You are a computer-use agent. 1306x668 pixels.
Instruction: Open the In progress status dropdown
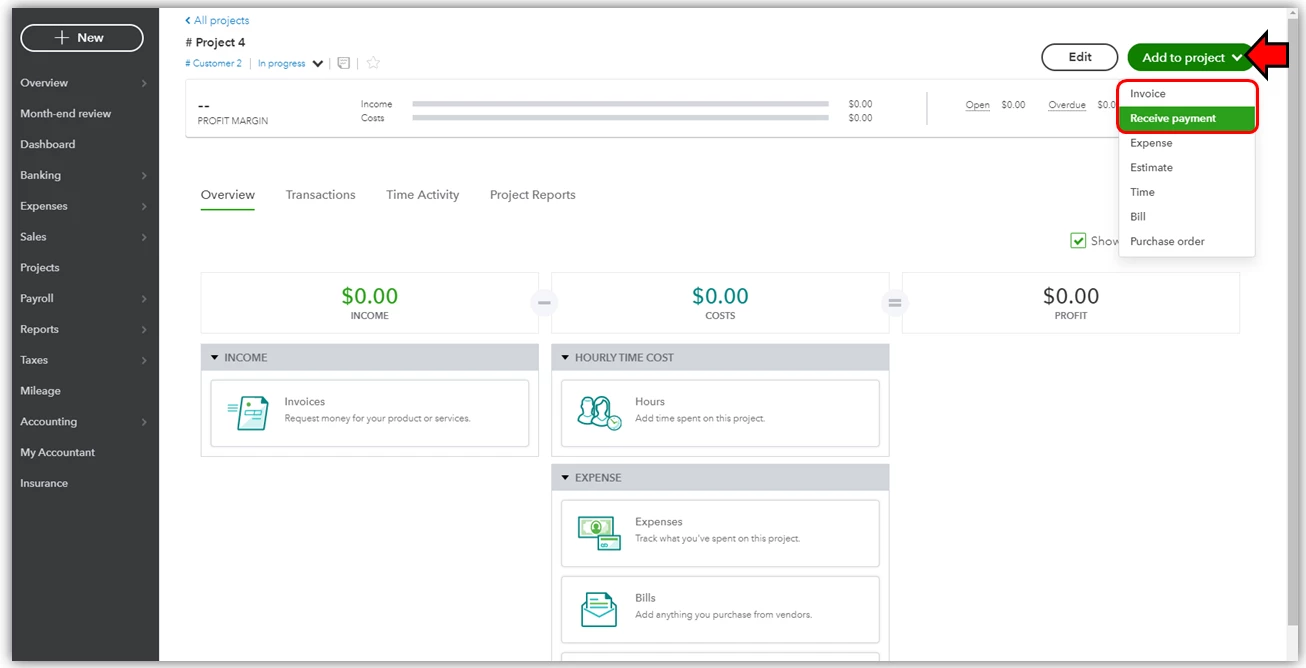(290, 63)
